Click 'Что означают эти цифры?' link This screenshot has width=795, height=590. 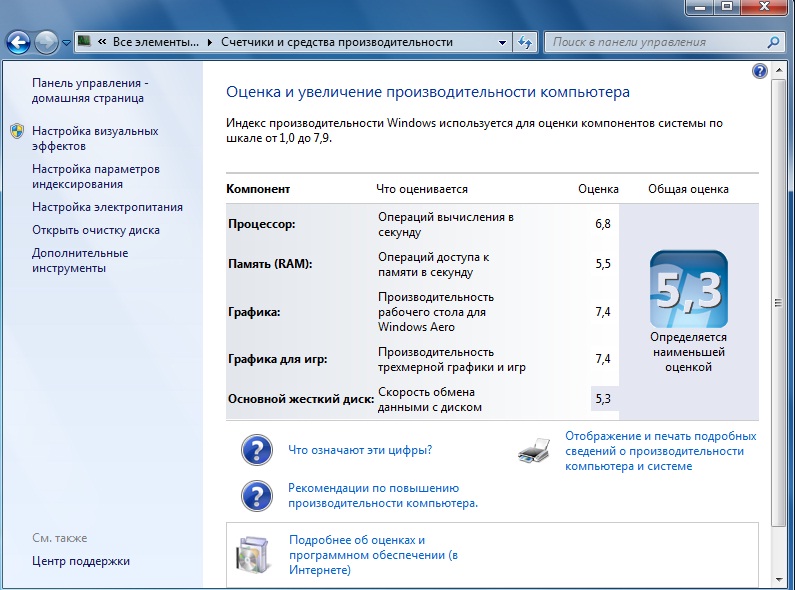[360, 450]
